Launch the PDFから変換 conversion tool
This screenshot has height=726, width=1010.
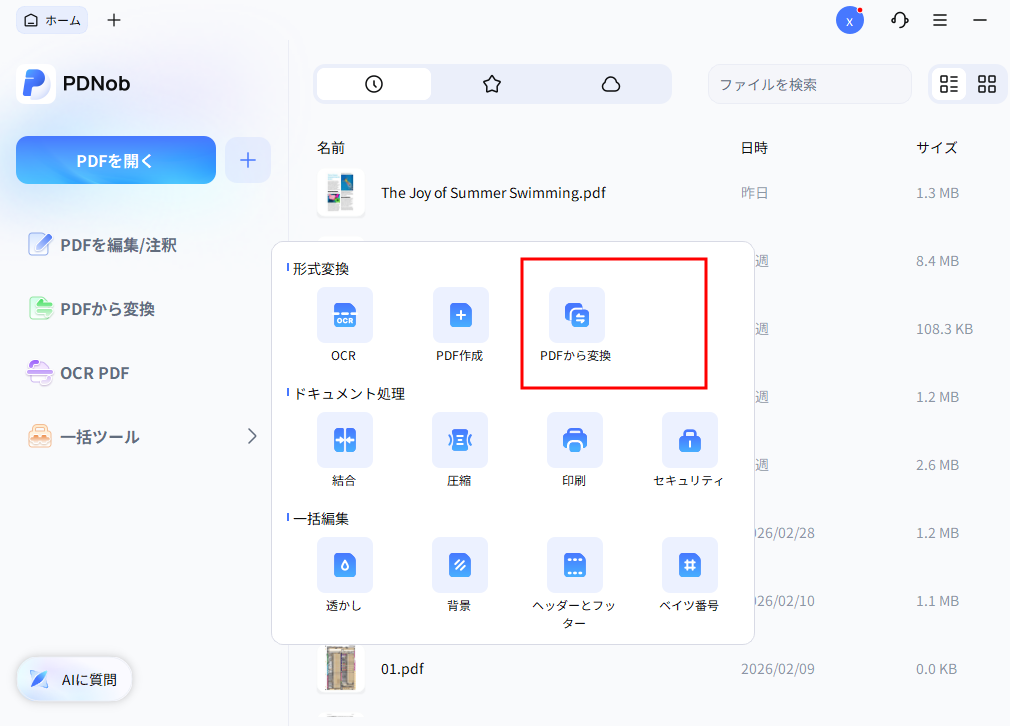[575, 325]
